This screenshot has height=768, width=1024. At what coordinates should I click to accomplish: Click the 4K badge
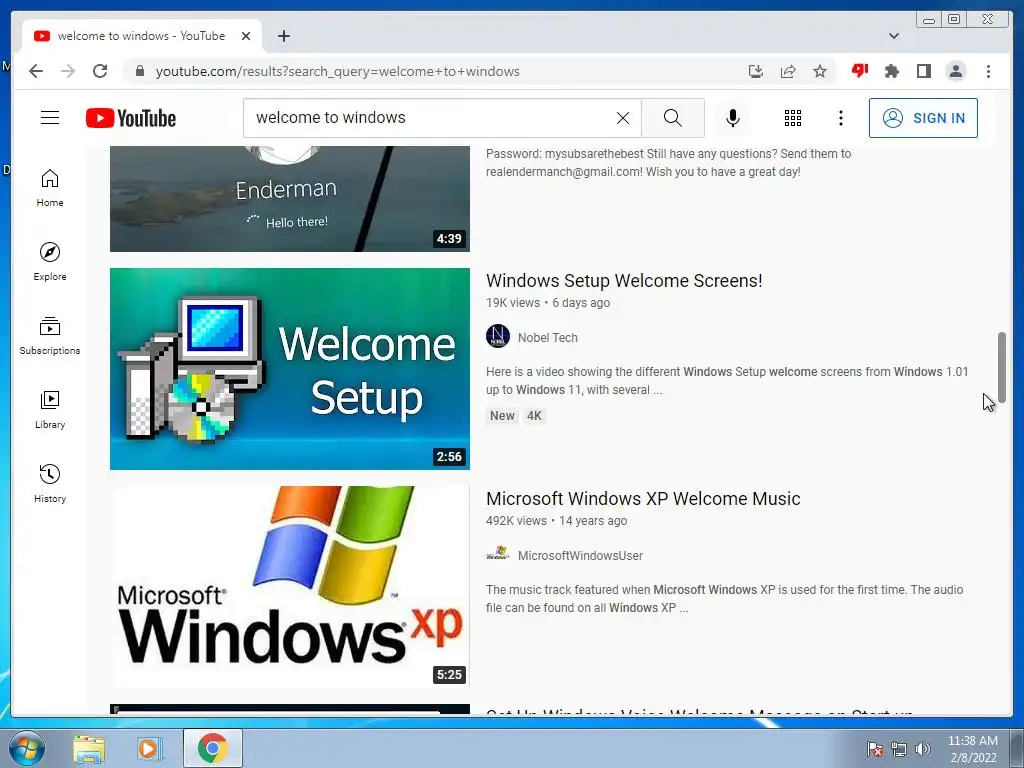tap(534, 416)
